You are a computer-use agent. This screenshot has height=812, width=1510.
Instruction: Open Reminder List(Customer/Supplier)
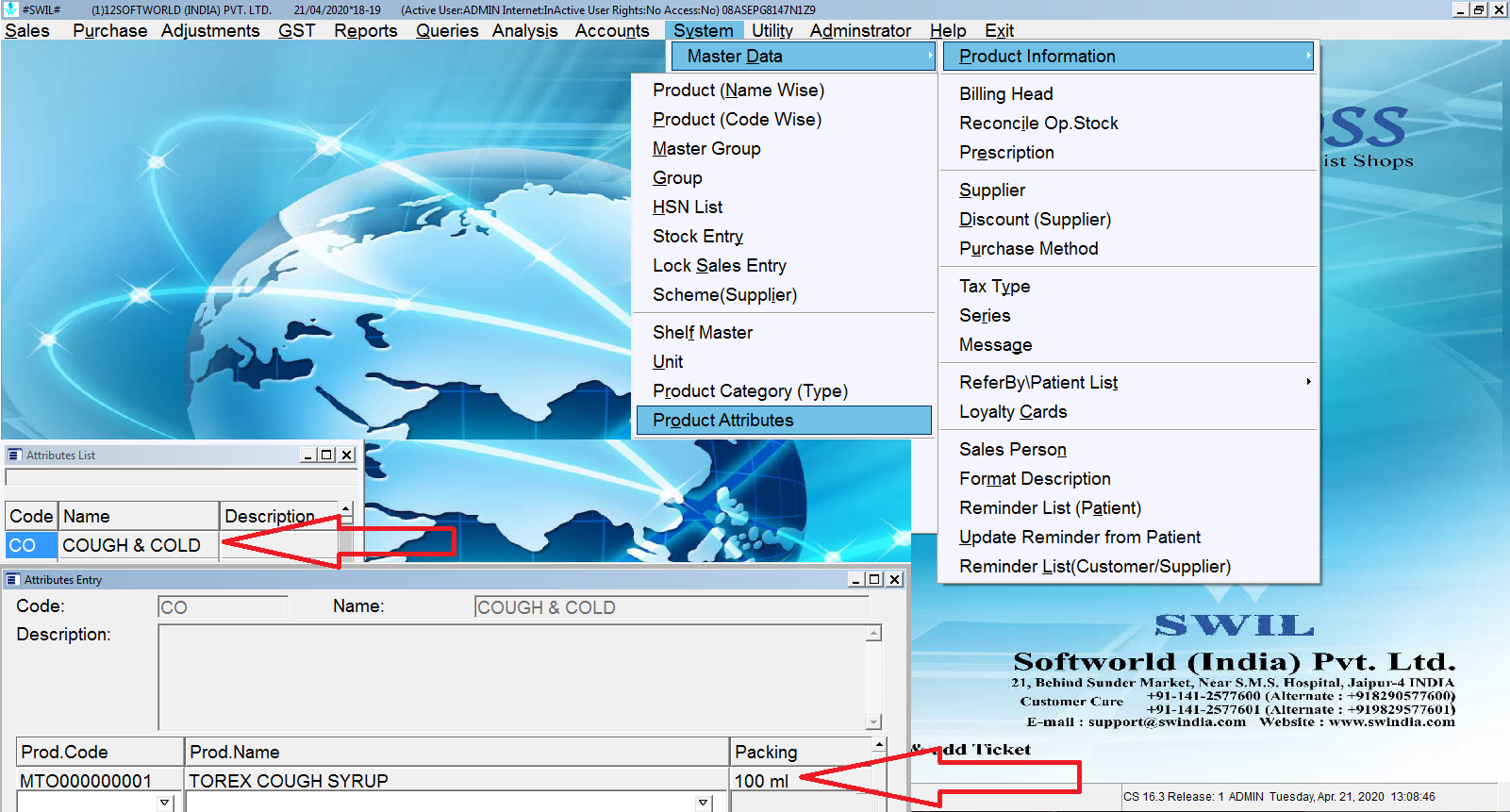[1095, 567]
